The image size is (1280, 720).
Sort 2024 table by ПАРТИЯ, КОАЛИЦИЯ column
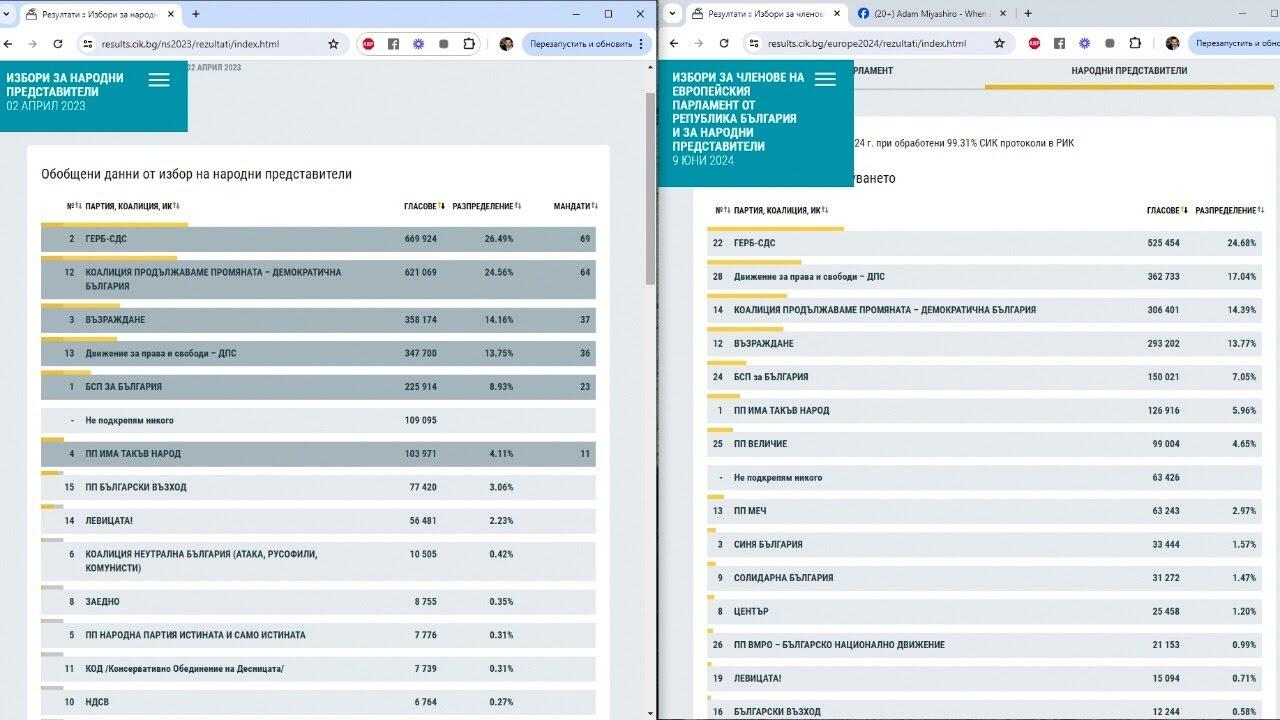[x=780, y=210]
